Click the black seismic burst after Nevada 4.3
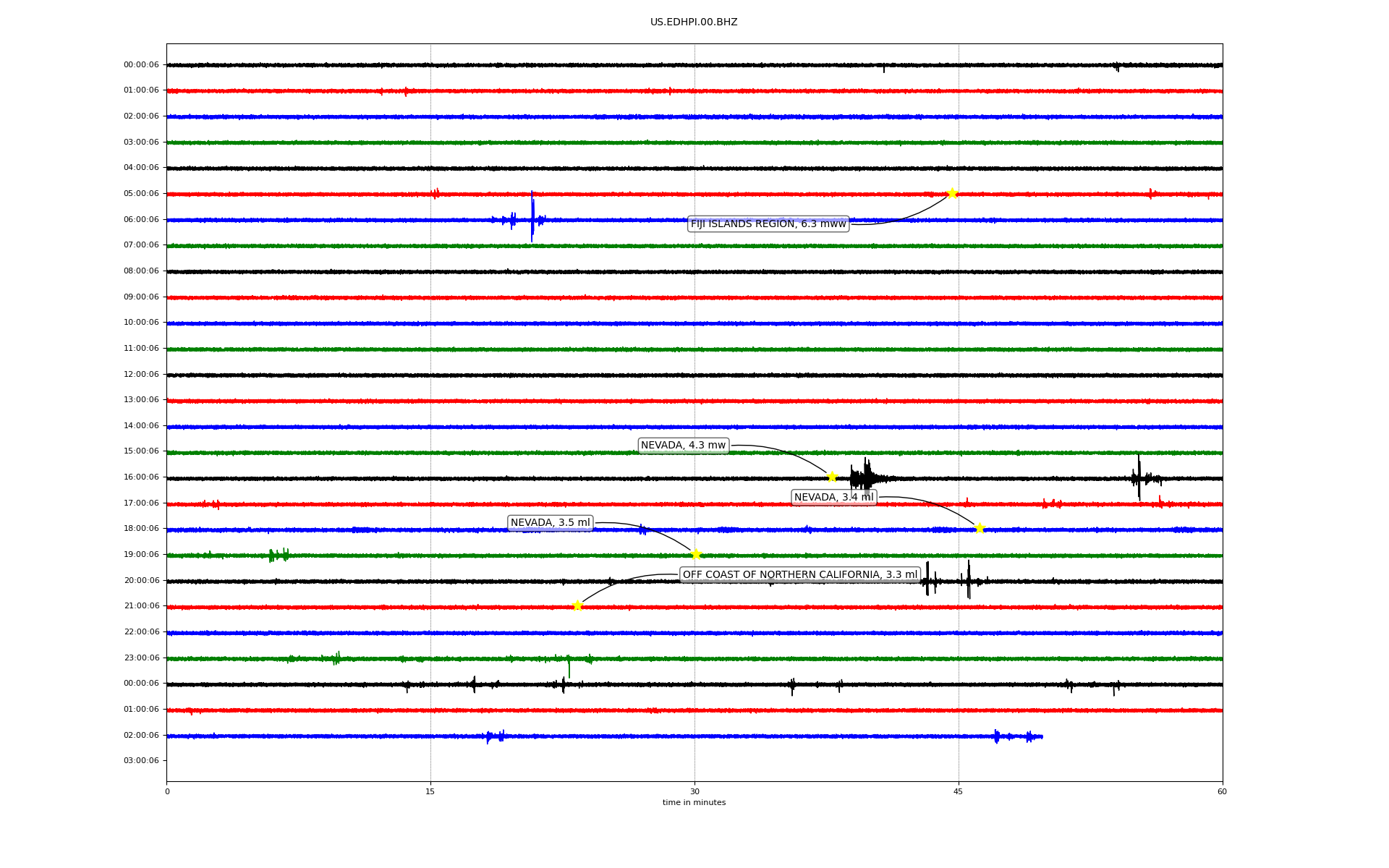The image size is (1389, 868). point(865,477)
